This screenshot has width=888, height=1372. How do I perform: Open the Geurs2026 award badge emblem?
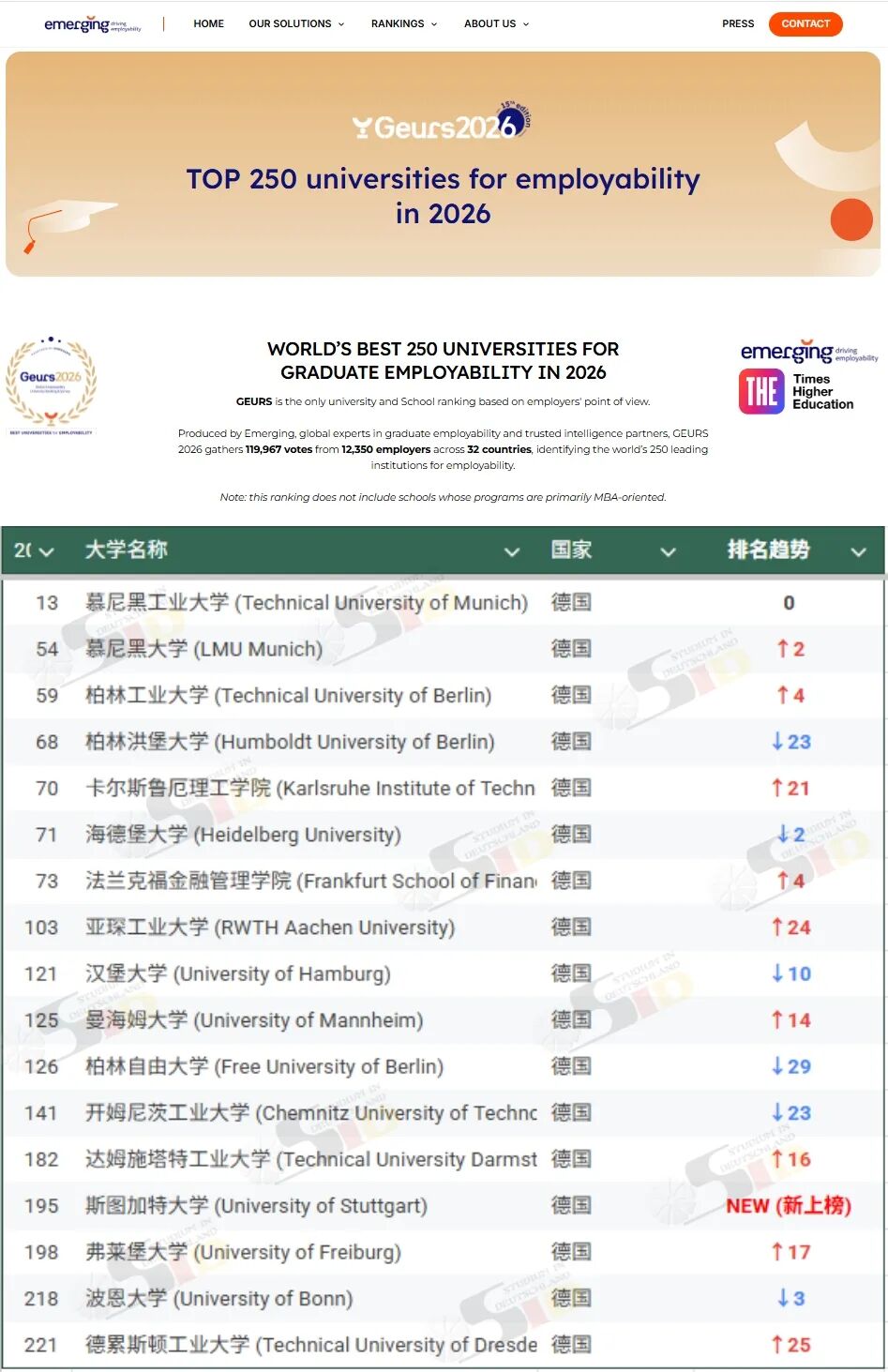click(52, 384)
